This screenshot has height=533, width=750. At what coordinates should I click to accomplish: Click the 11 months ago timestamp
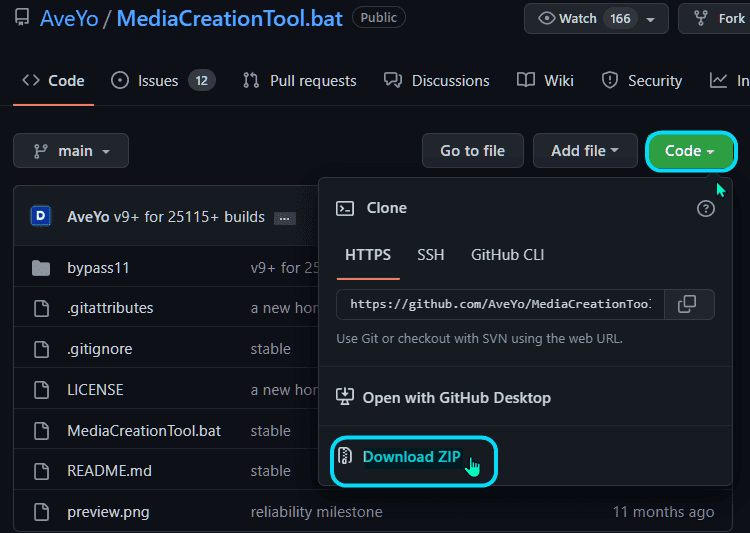coord(663,512)
